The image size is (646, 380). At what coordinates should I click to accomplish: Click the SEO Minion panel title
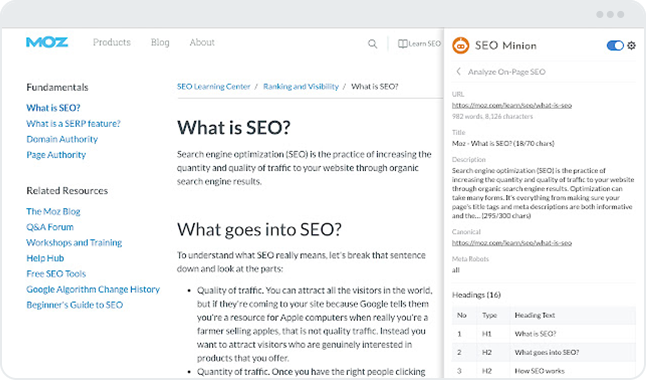coord(506,45)
